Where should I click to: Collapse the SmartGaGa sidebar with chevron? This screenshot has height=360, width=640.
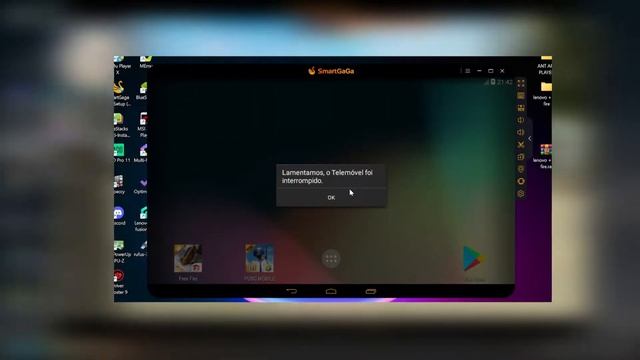[530, 139]
